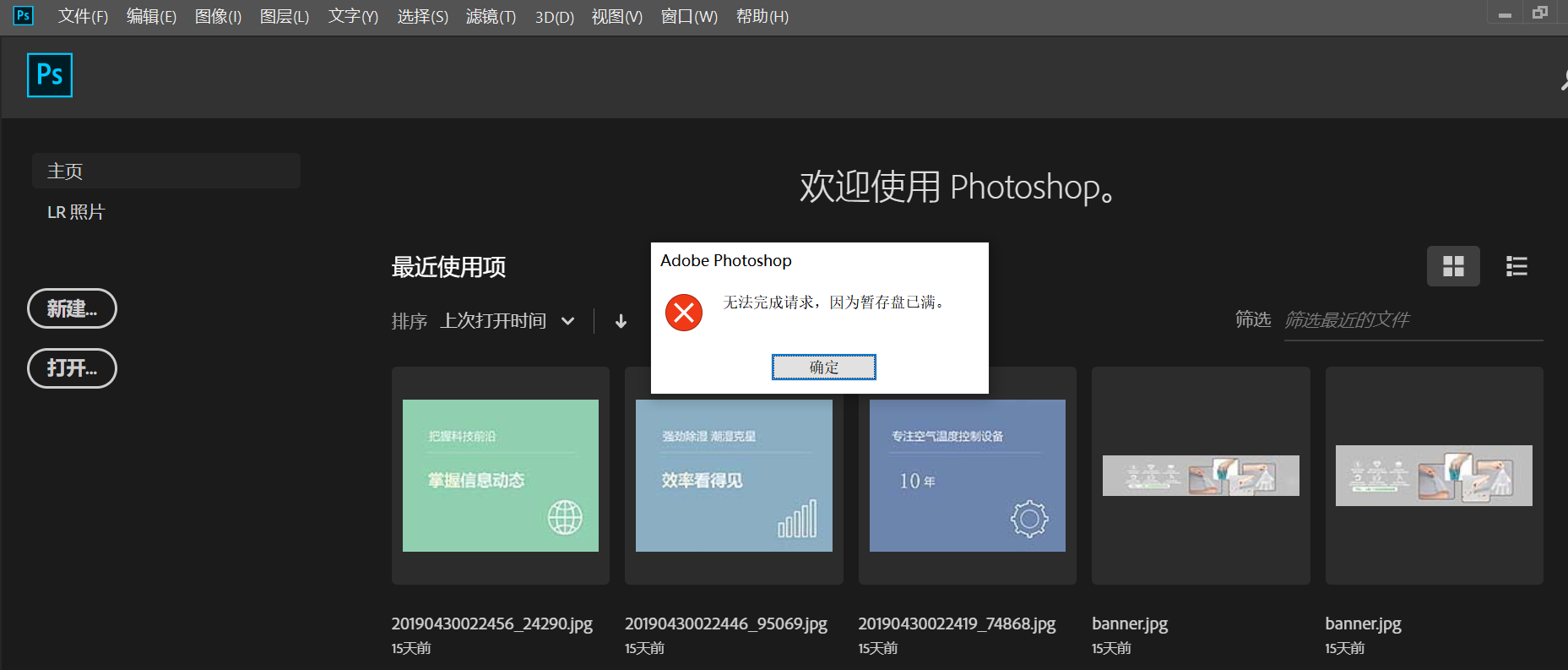Minimize the Photoshop window
Image resolution: width=1568 pixels, height=670 pixels.
1505,14
